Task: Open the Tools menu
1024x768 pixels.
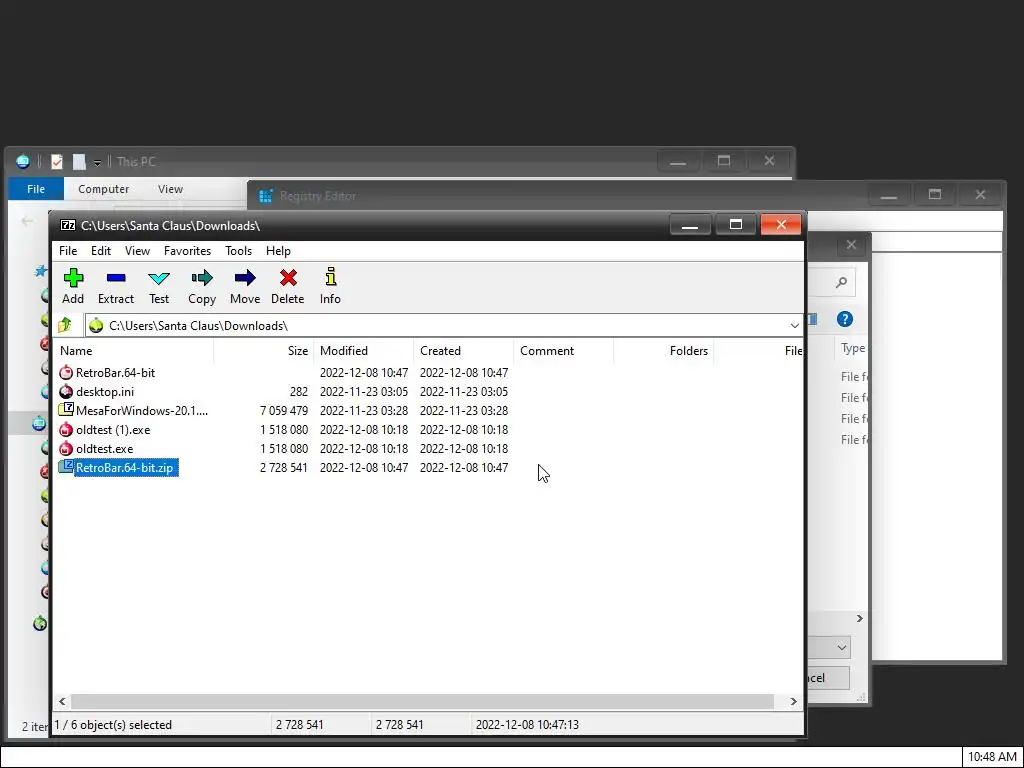Action: [x=238, y=251]
